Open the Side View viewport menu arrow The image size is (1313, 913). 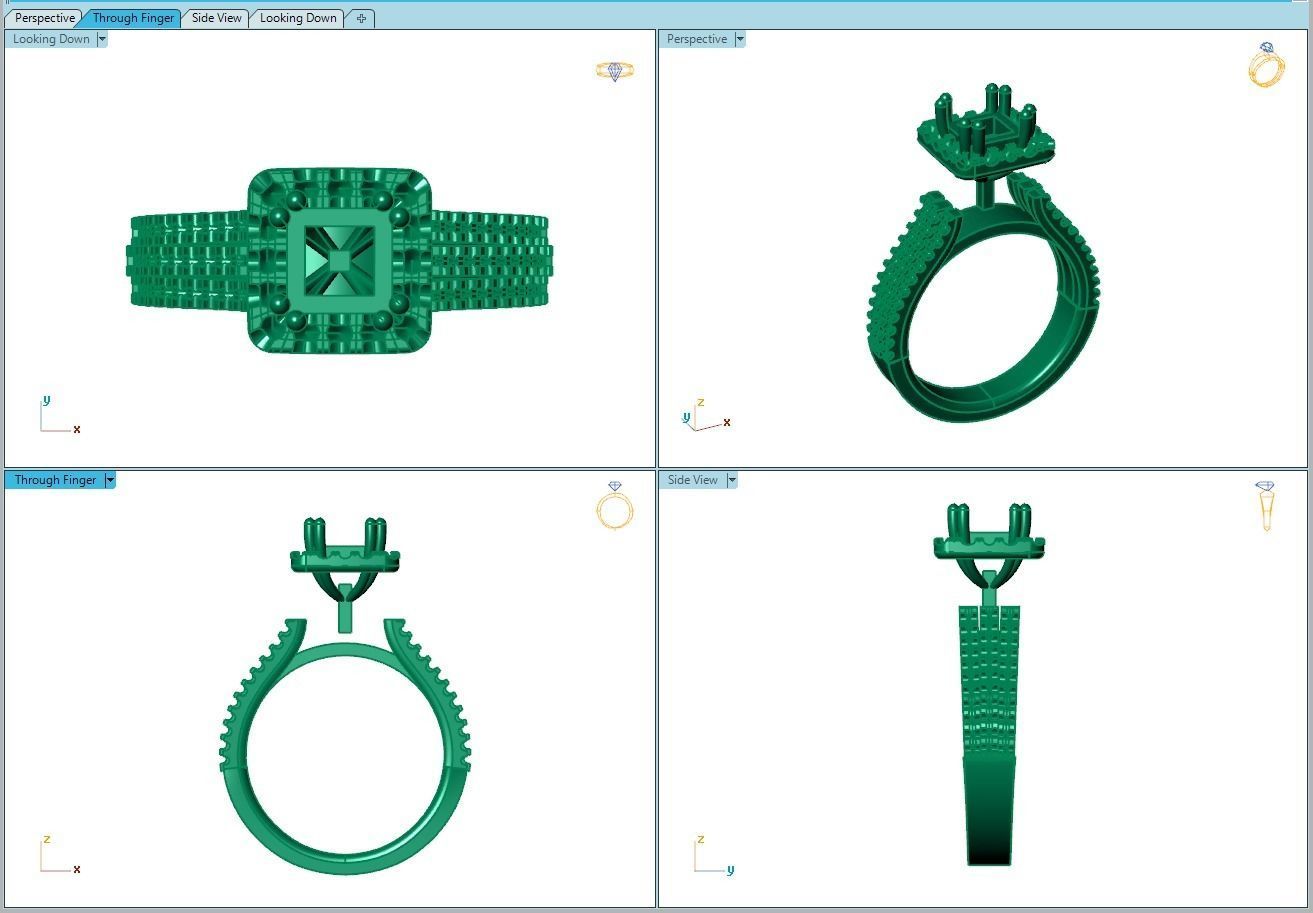[x=732, y=480]
